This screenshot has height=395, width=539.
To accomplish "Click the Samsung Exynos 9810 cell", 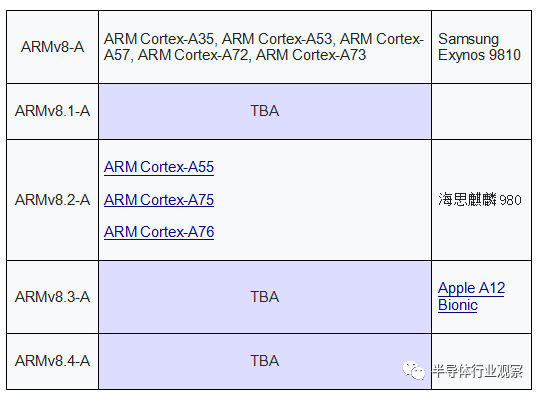I will (x=481, y=47).
